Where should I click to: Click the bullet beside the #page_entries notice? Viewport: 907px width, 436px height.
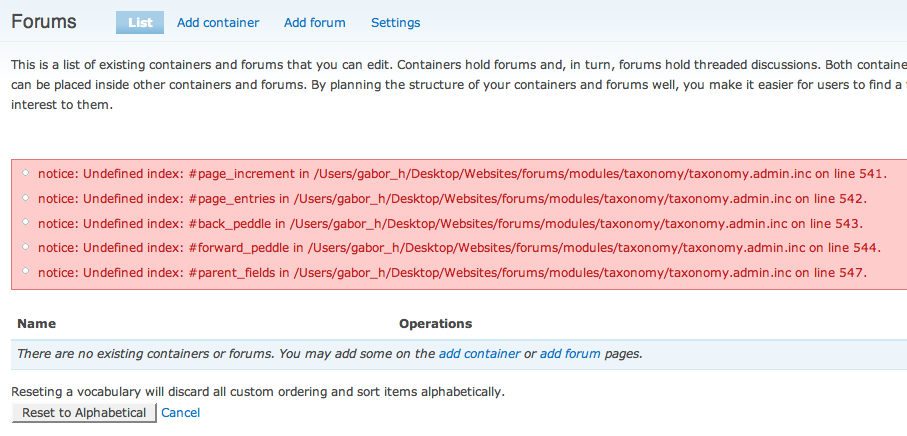(x=25, y=198)
